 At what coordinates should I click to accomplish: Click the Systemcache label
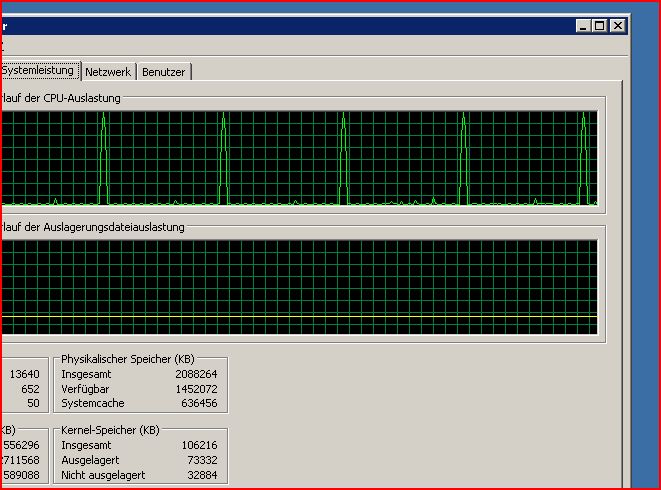point(93,403)
